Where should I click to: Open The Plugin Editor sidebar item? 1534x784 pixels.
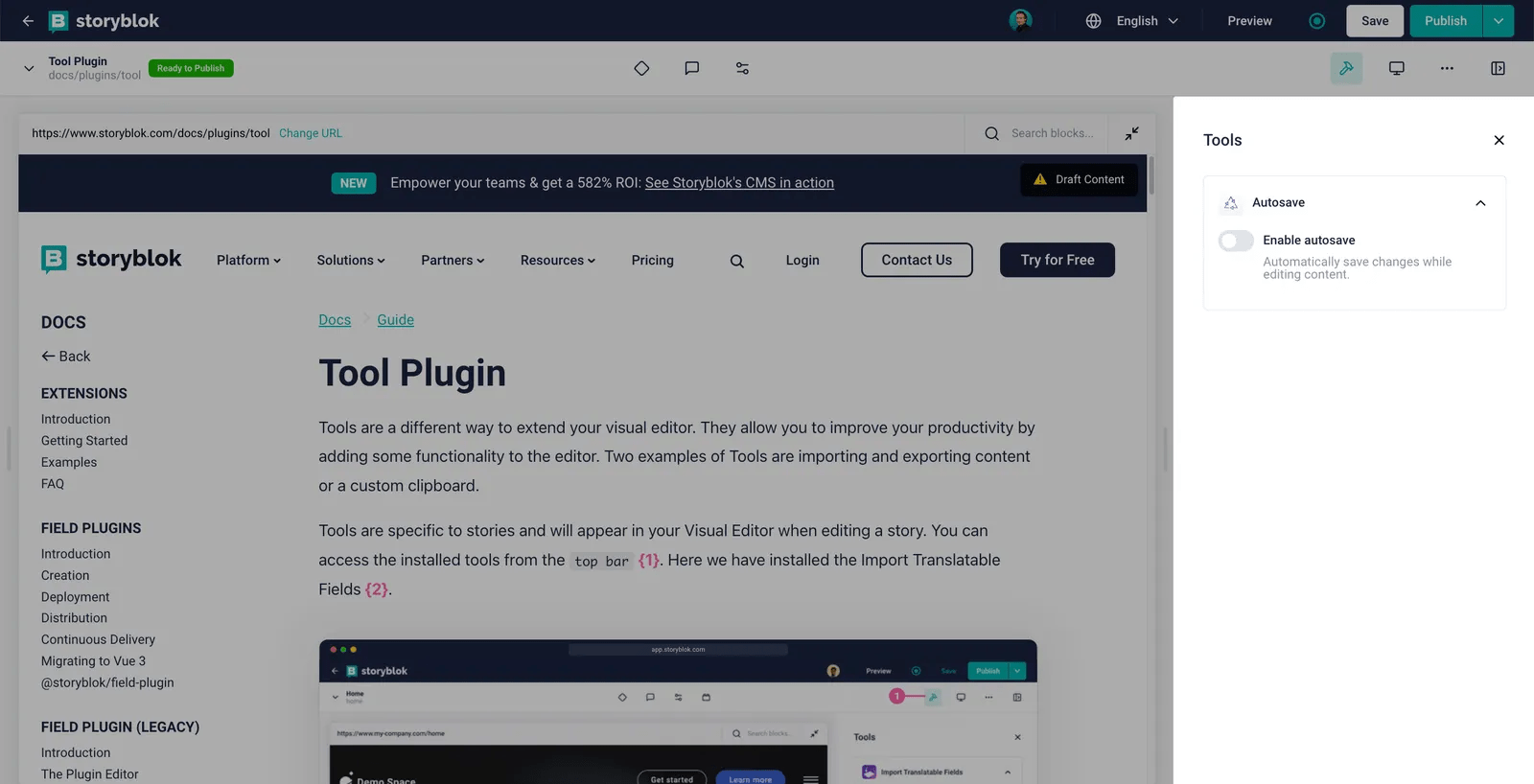pyautogui.click(x=89, y=774)
